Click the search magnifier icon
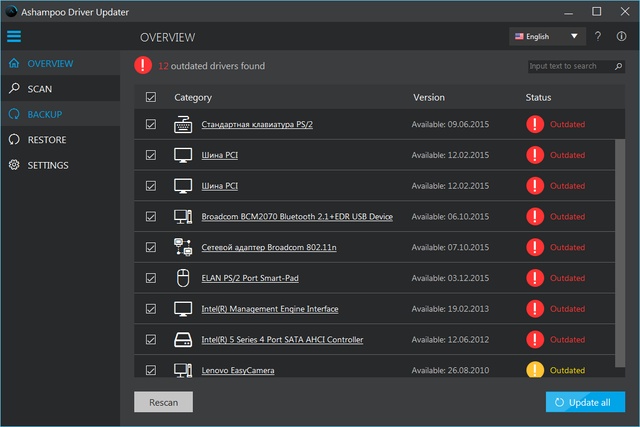The width and height of the screenshot is (640, 427). tap(618, 66)
